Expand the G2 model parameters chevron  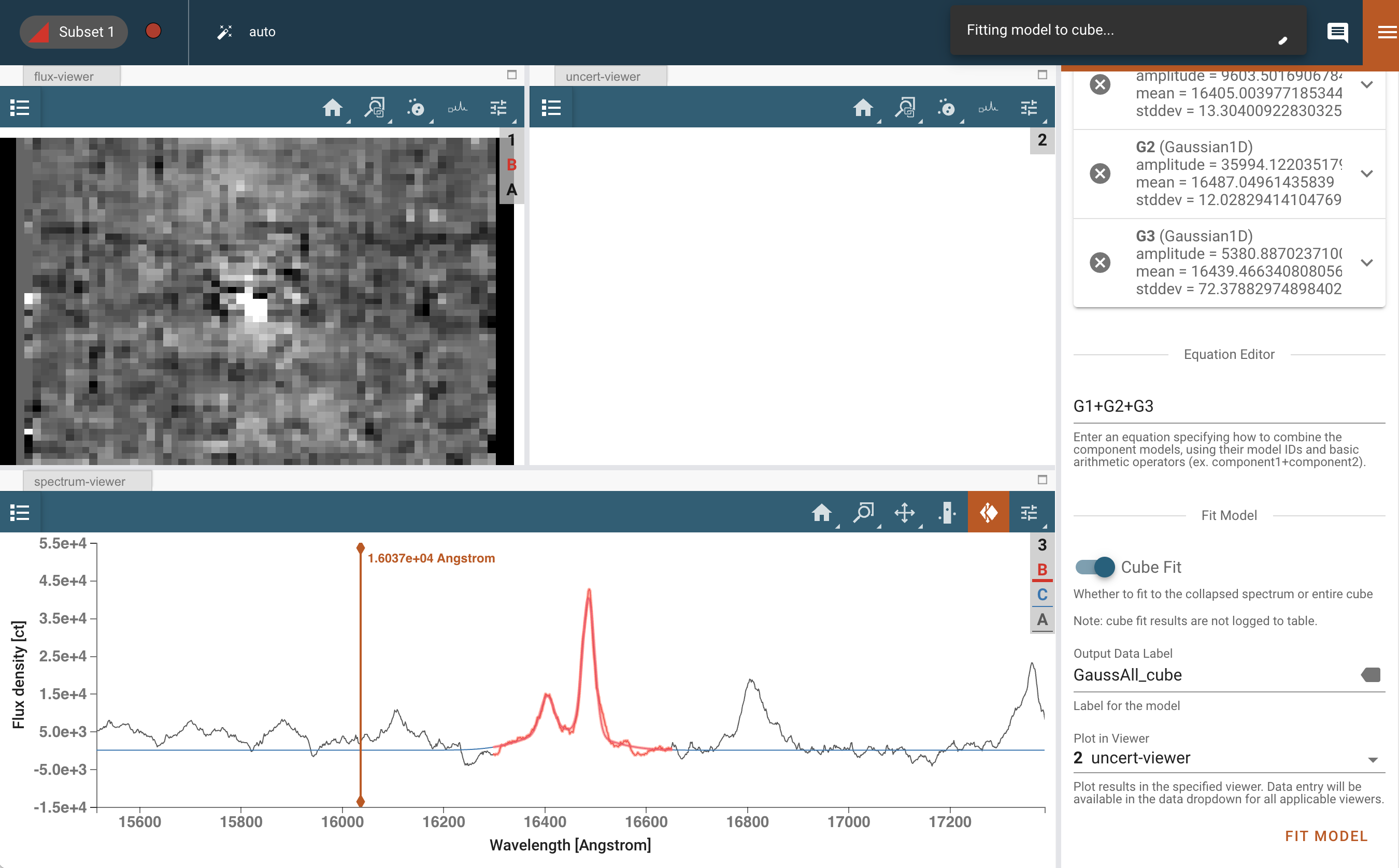(x=1367, y=173)
